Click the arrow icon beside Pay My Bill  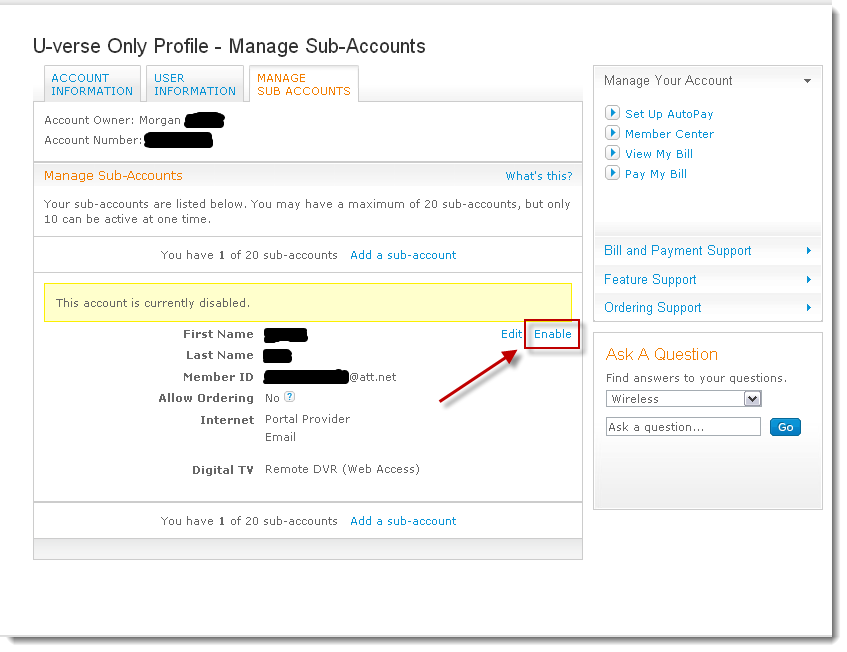[x=613, y=173]
